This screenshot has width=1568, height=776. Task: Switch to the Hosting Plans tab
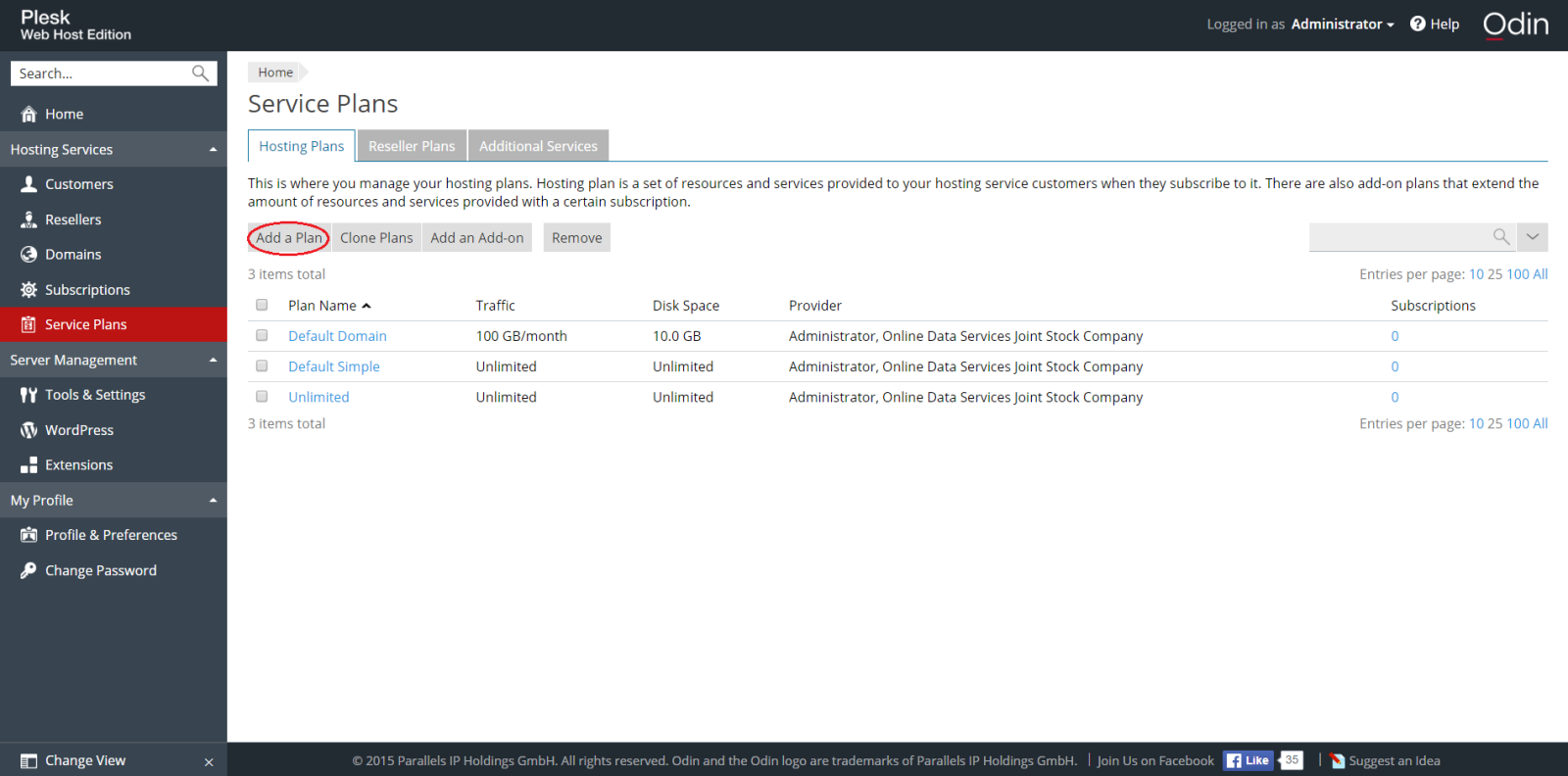[302, 146]
